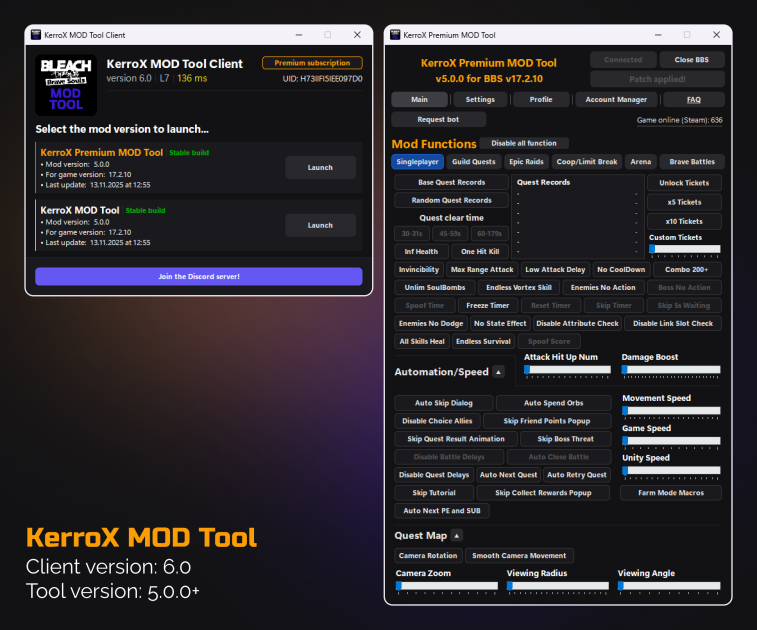757x630 pixels.
Task: Open the Account Manager tab
Action: pos(616,99)
